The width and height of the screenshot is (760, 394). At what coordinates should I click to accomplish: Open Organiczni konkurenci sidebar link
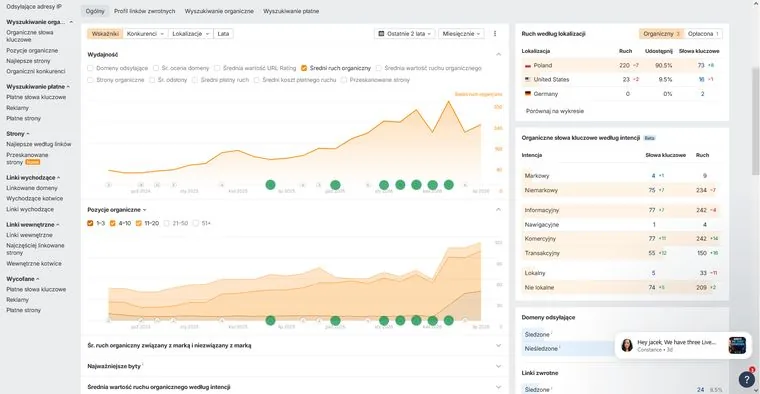click(35, 71)
